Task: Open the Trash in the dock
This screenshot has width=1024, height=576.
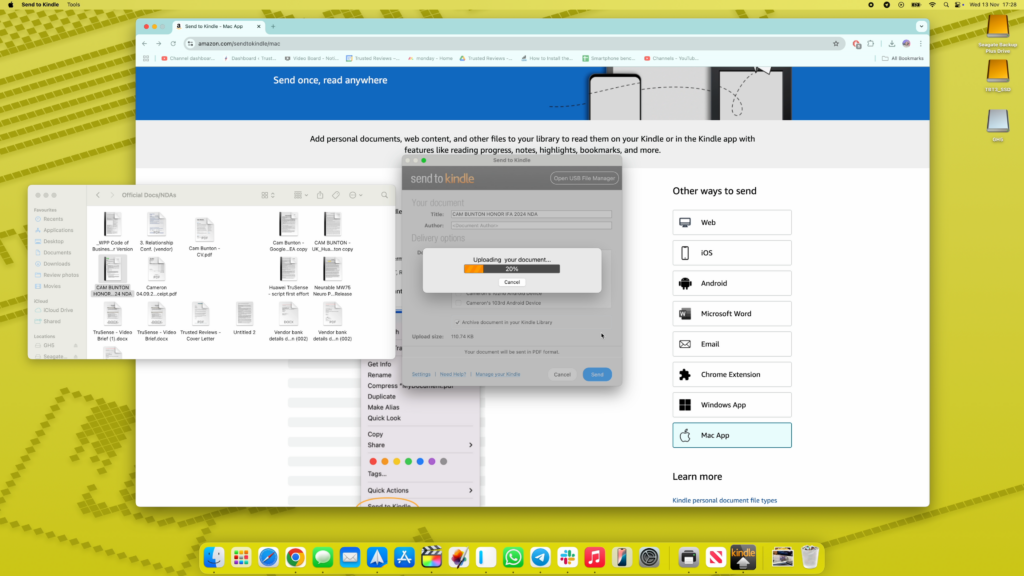Action: coord(810,557)
